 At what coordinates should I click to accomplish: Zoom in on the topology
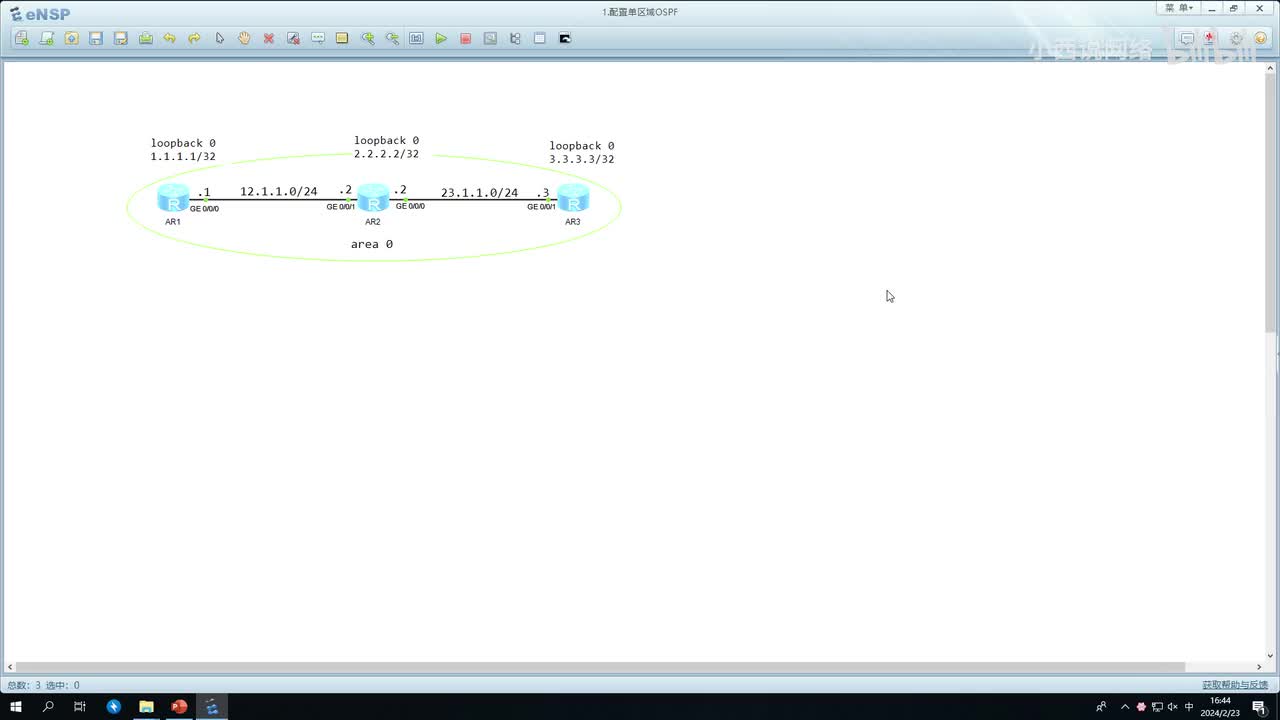coord(367,38)
